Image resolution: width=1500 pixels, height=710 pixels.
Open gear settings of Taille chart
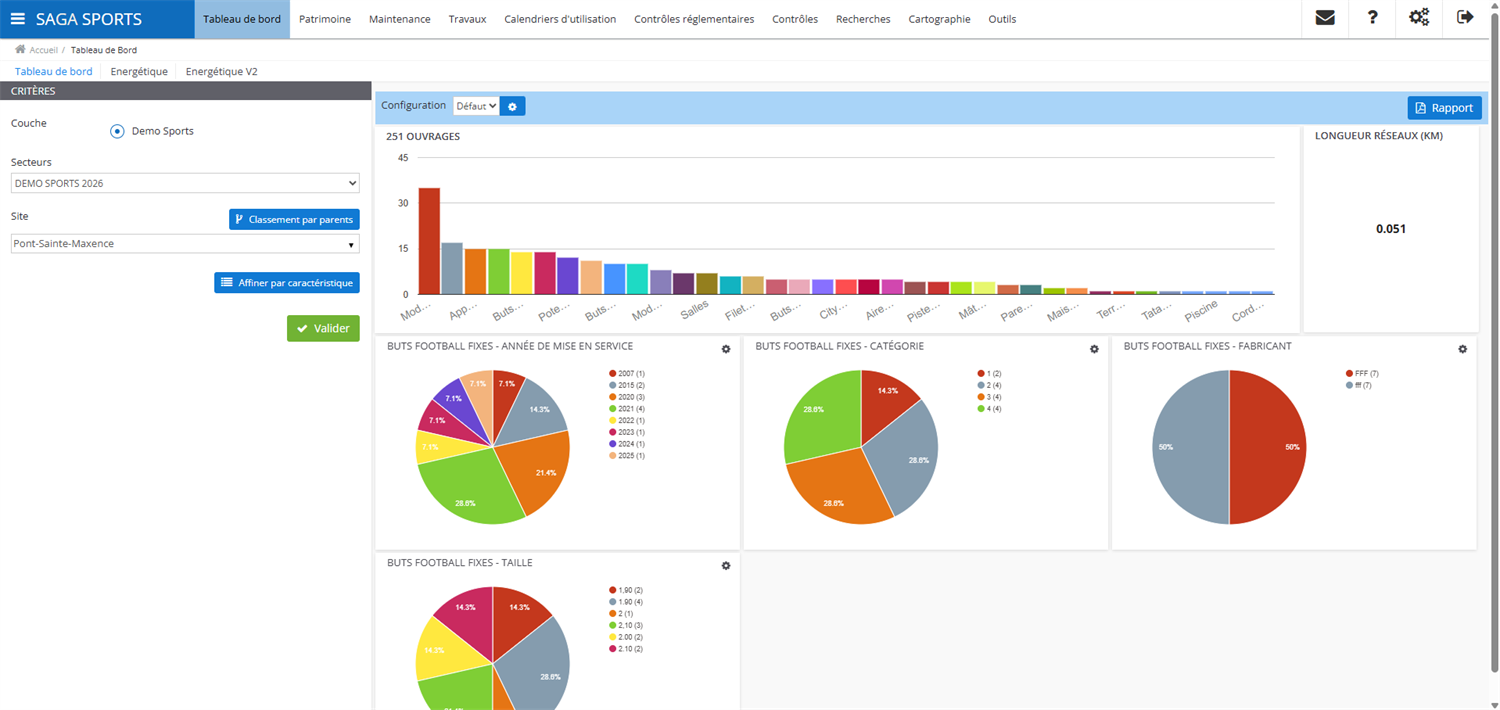tap(726, 566)
